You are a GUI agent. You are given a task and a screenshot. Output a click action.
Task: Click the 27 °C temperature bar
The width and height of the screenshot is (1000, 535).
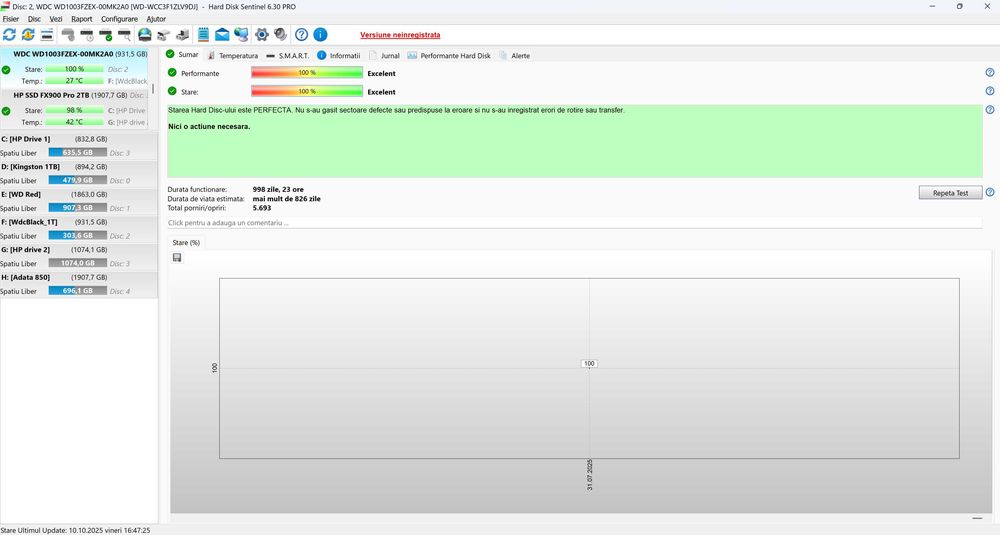[x=74, y=81]
